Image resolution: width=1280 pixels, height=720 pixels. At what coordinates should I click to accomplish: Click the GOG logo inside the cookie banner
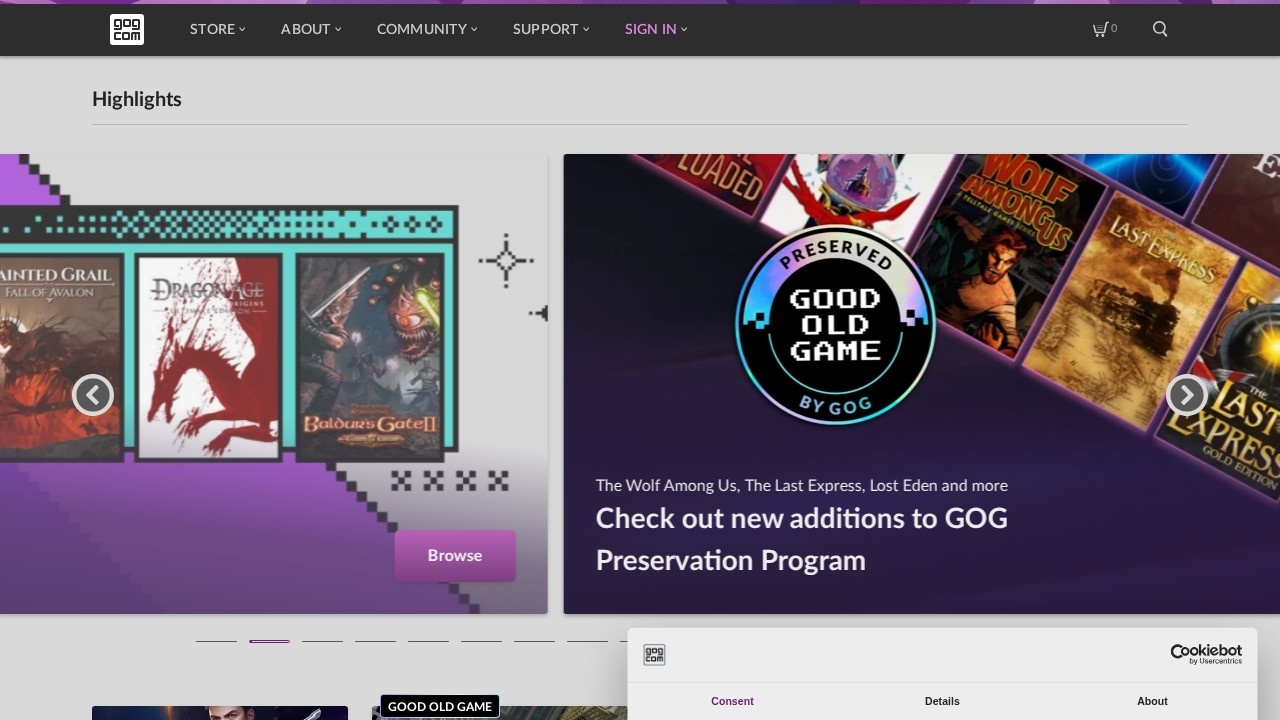tap(655, 655)
